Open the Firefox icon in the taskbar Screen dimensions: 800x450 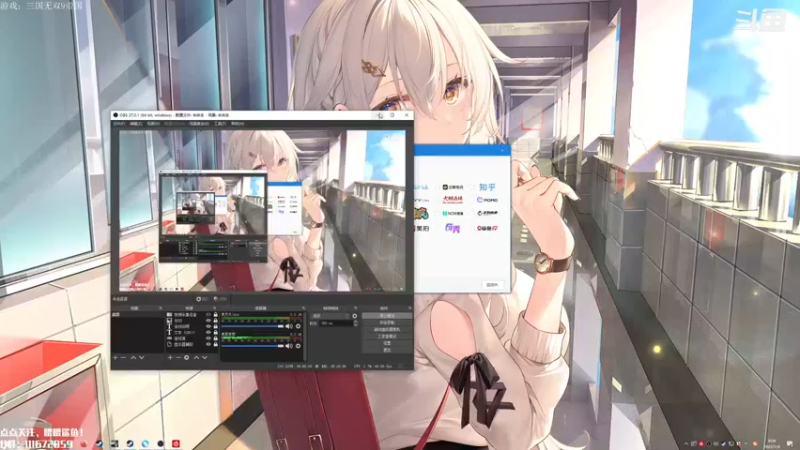tap(84, 444)
